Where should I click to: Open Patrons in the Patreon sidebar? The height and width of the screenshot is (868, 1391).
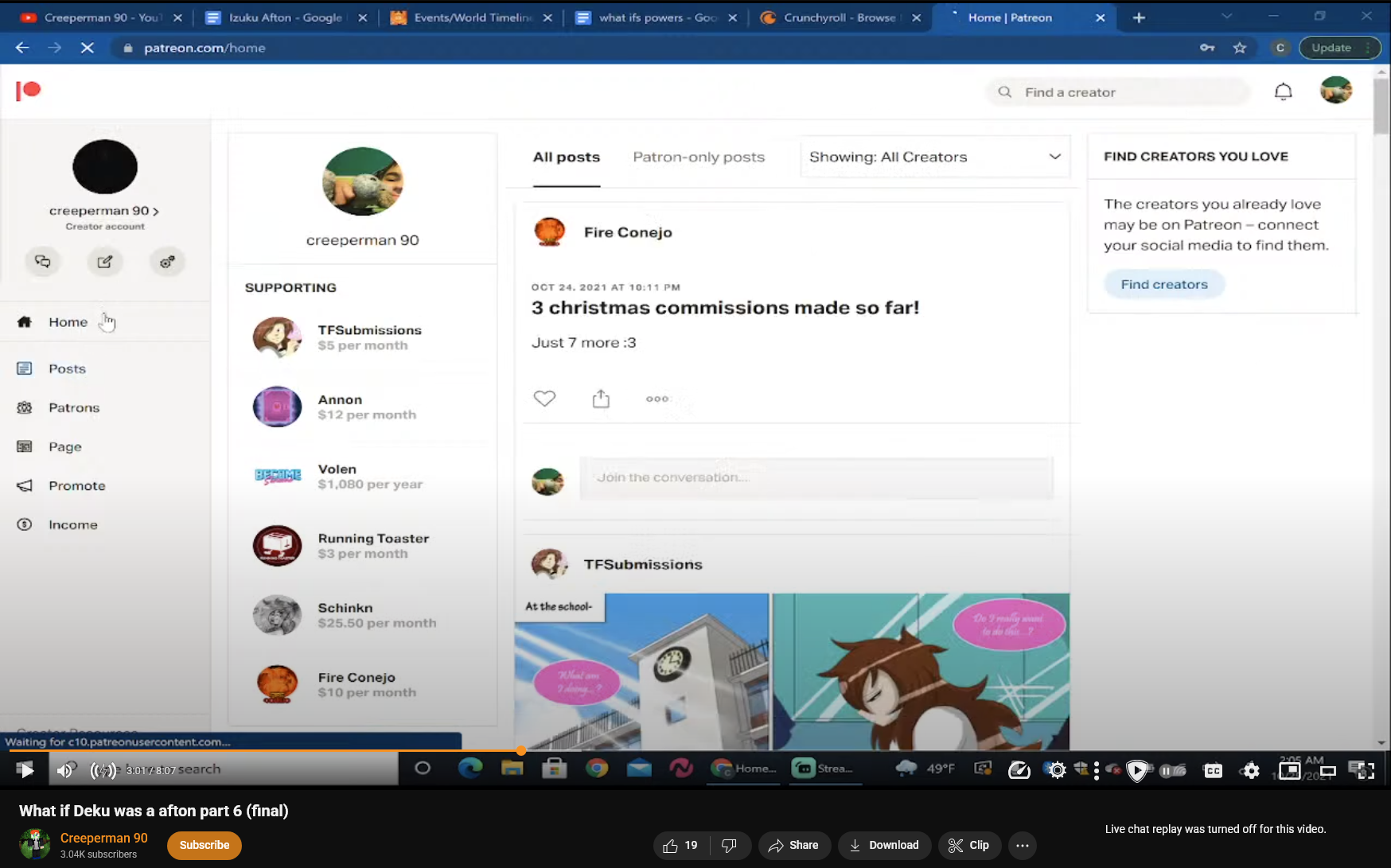(x=74, y=408)
